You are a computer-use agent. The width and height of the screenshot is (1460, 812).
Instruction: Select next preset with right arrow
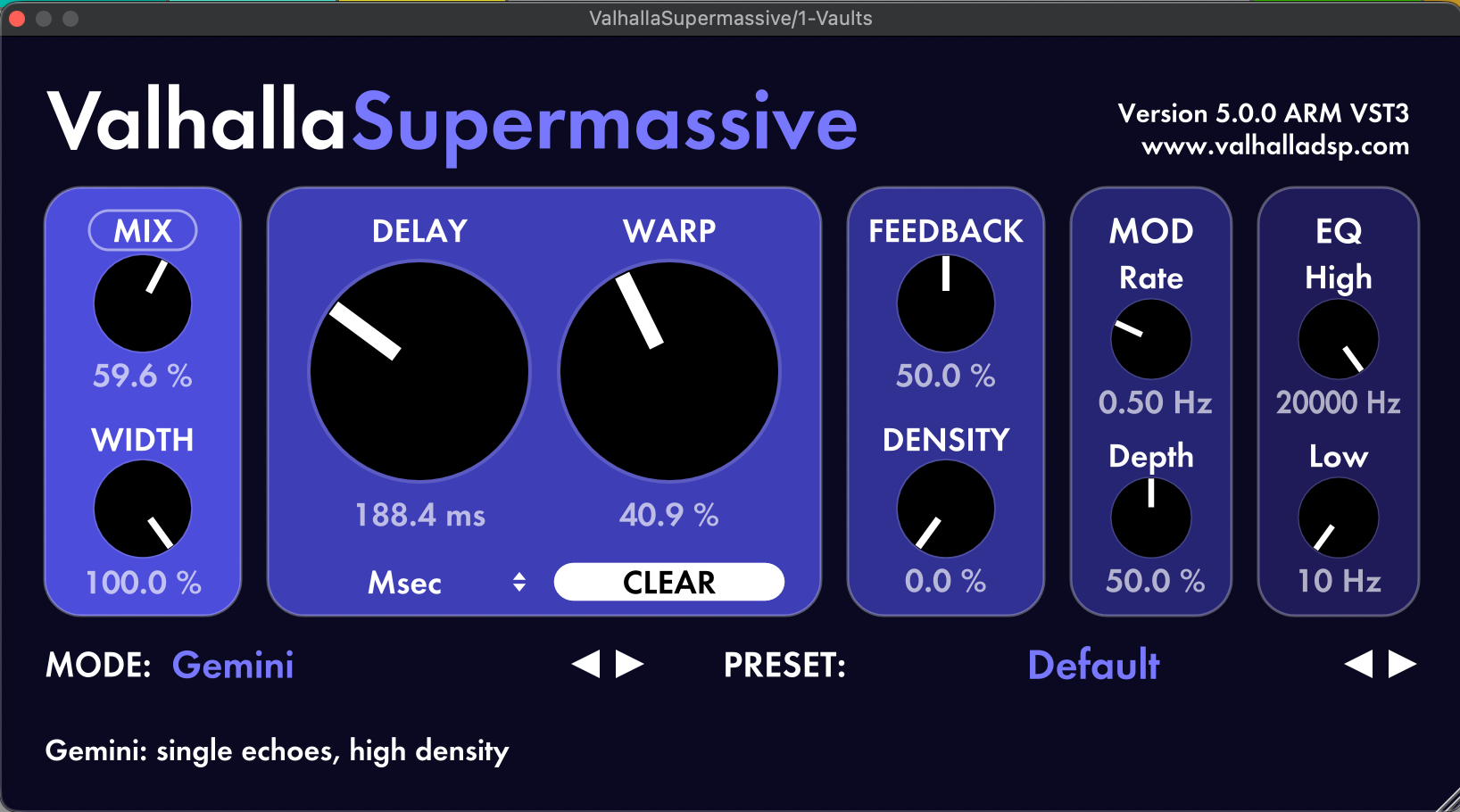[x=1403, y=664]
